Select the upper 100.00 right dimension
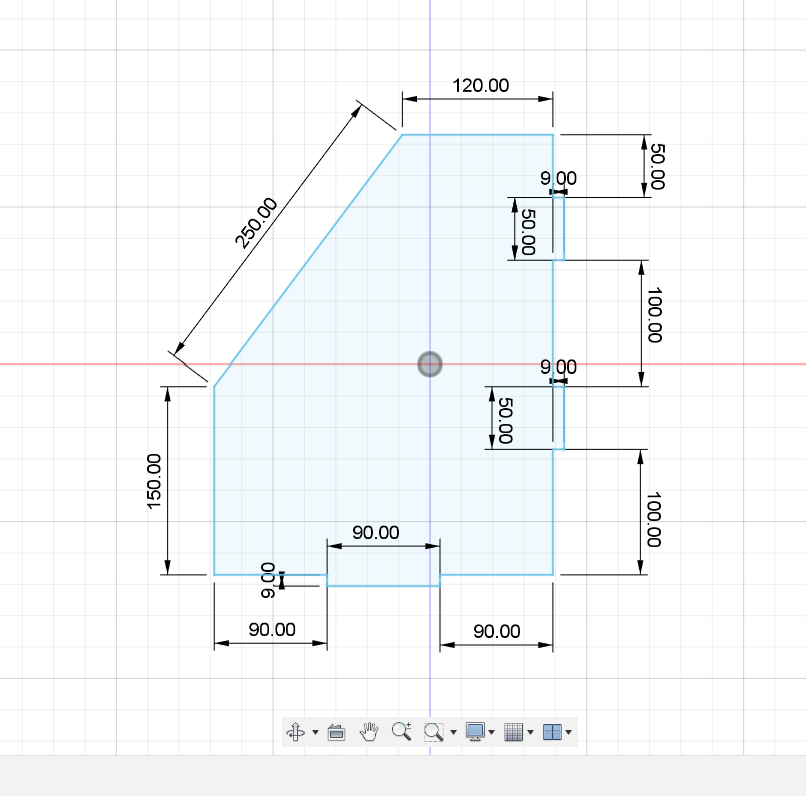Screen dimensions: 806x796 tap(654, 315)
